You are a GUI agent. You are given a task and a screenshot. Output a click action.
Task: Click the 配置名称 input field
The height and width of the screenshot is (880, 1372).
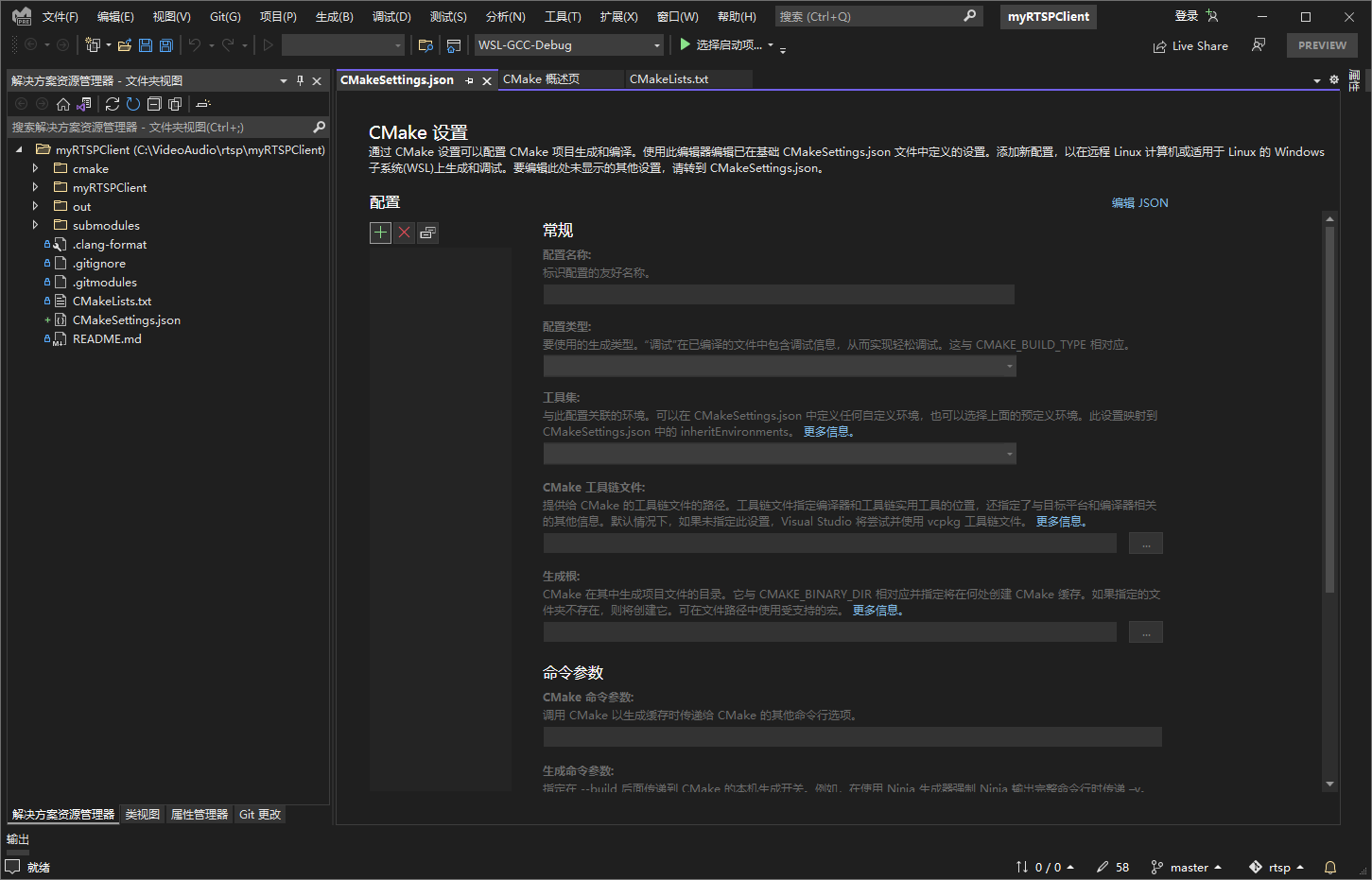pos(778,294)
